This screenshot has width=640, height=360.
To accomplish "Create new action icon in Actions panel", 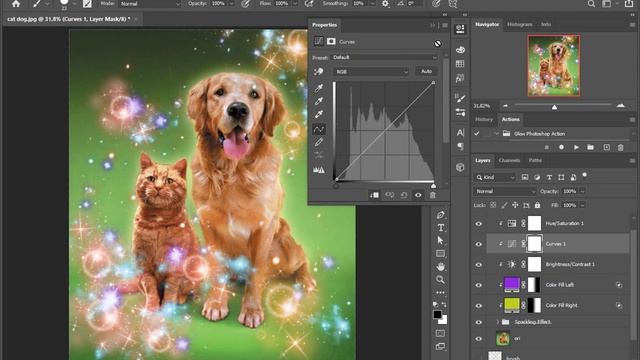I will click(x=607, y=147).
